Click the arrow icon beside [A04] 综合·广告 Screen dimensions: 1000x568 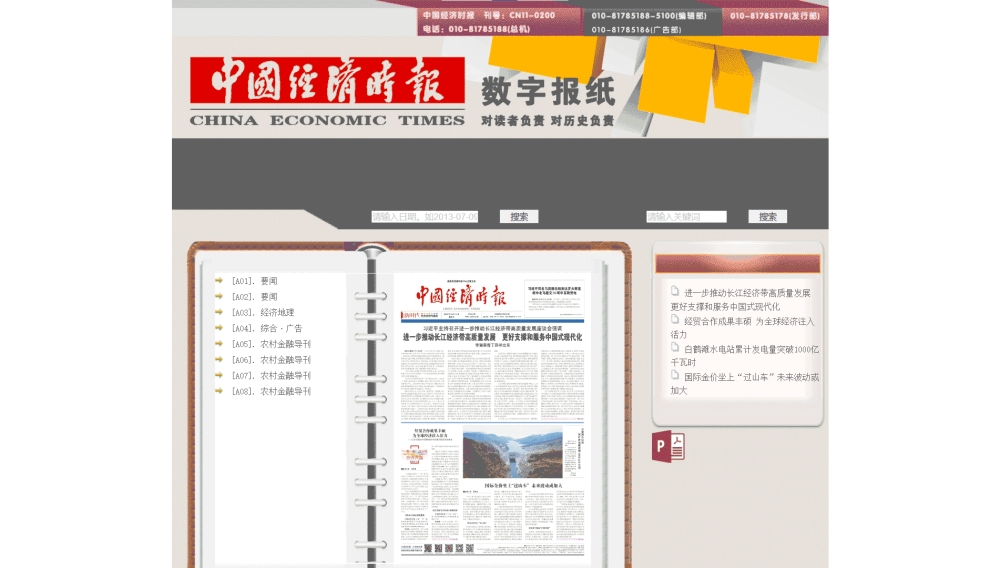pyautogui.click(x=219, y=328)
